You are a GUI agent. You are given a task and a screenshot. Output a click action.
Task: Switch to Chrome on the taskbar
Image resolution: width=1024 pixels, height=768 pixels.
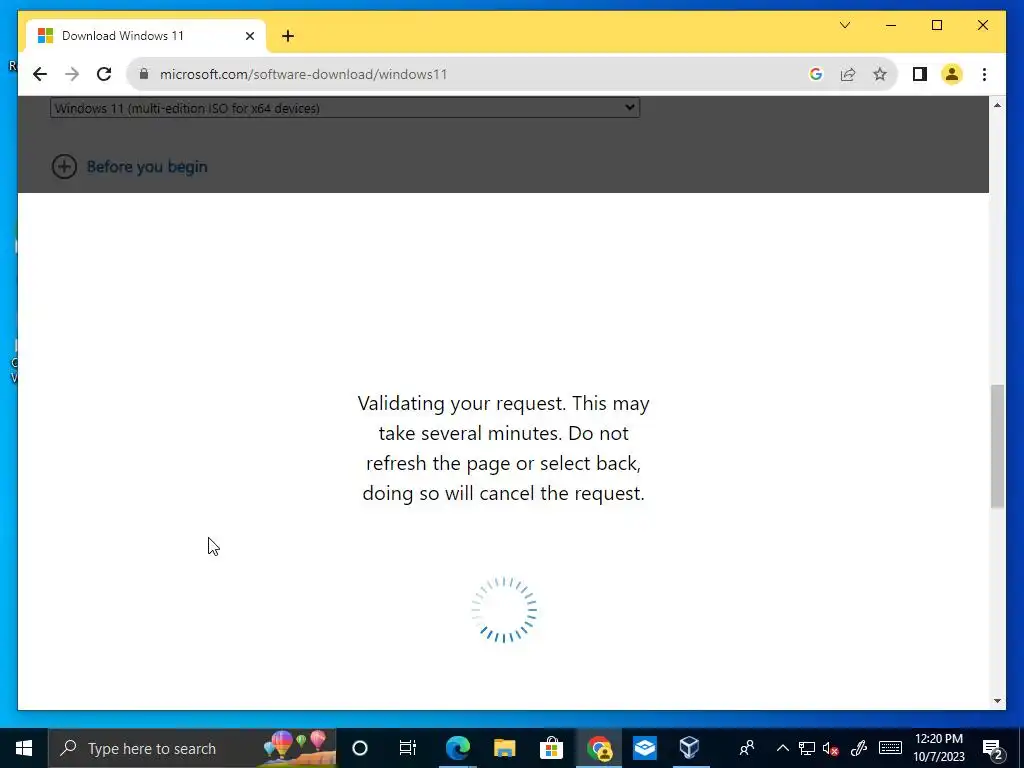[x=599, y=748]
